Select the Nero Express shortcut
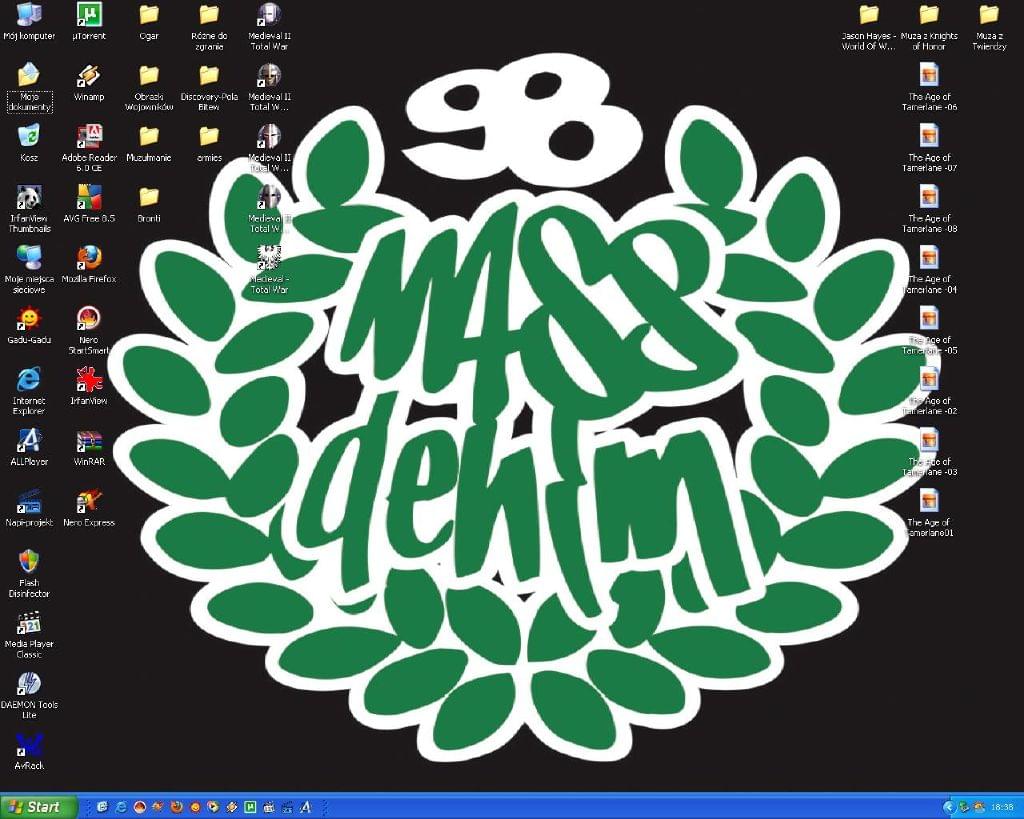1024x819 pixels. (x=89, y=501)
